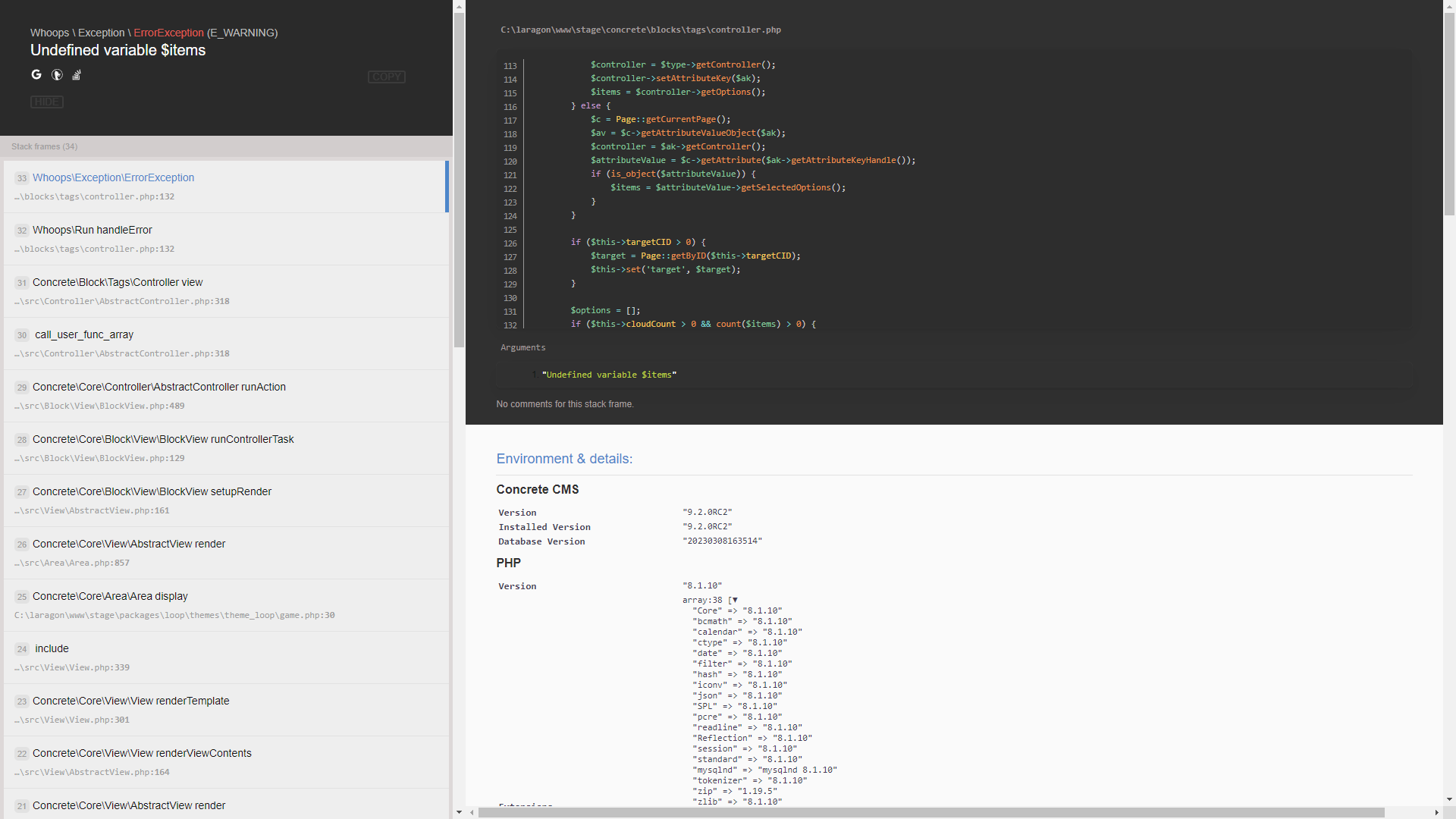
Task: Open frame 23 View renderTemplate
Action: point(130,701)
